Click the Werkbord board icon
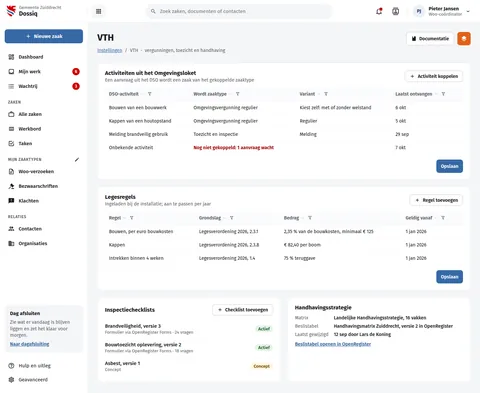Viewport: 480px width, 393px height. 11,129
